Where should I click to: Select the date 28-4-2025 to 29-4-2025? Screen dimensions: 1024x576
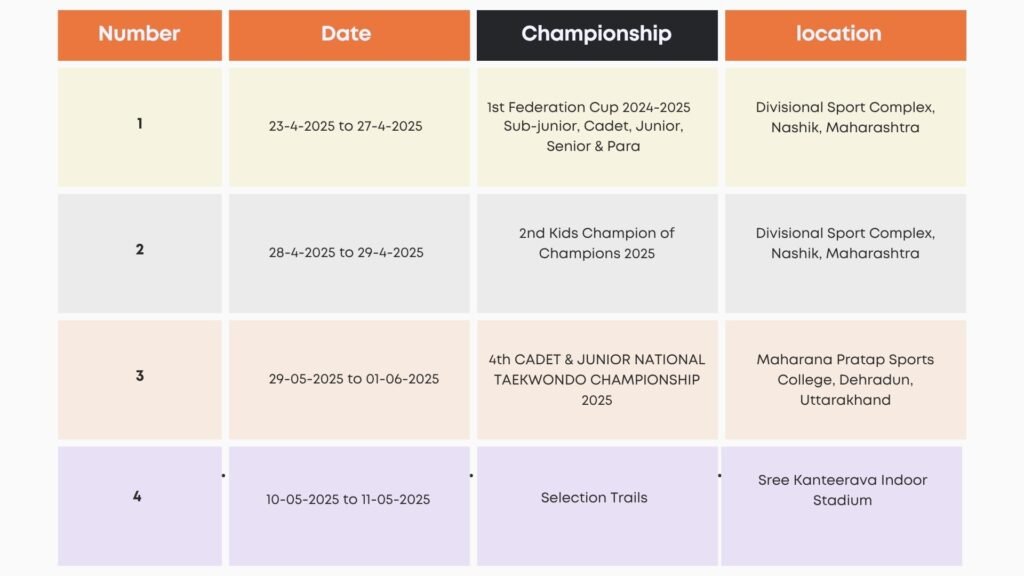(x=346, y=252)
